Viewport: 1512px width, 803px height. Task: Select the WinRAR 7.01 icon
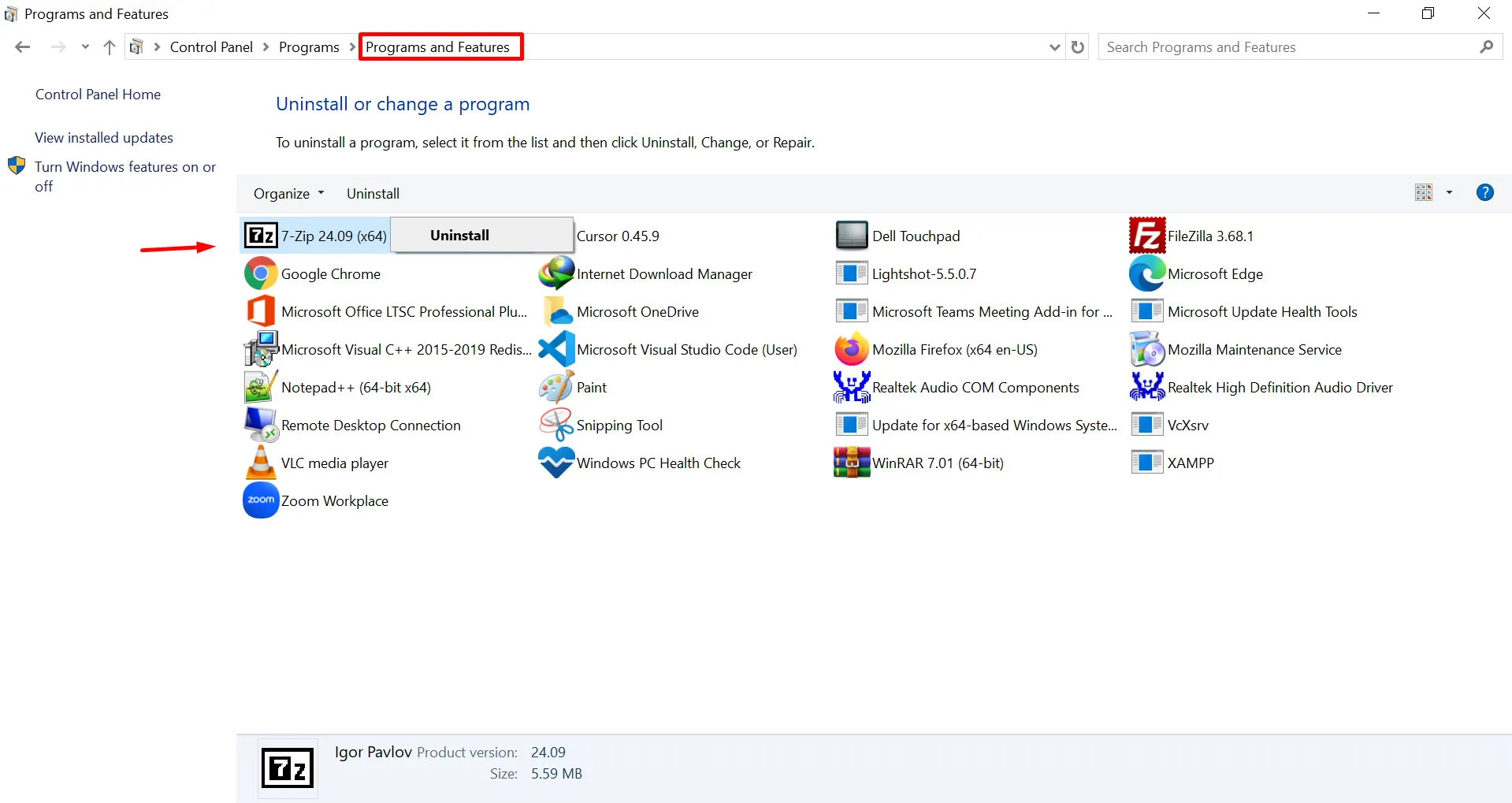pyautogui.click(x=851, y=463)
